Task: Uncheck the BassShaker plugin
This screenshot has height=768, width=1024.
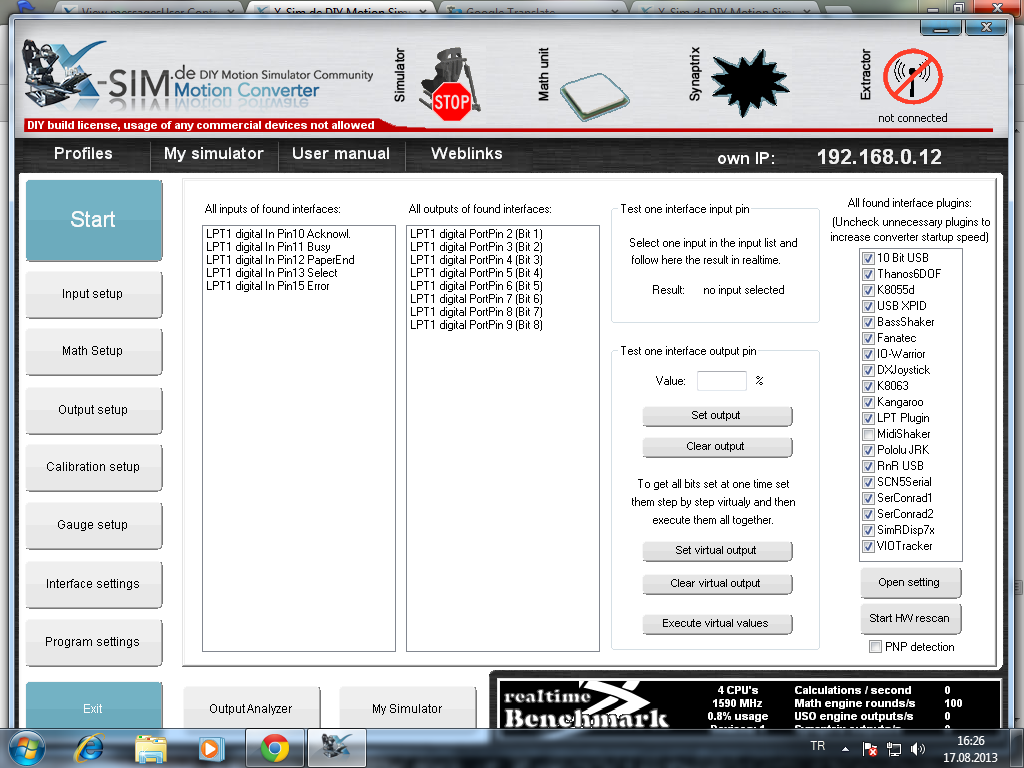Action: (868, 322)
